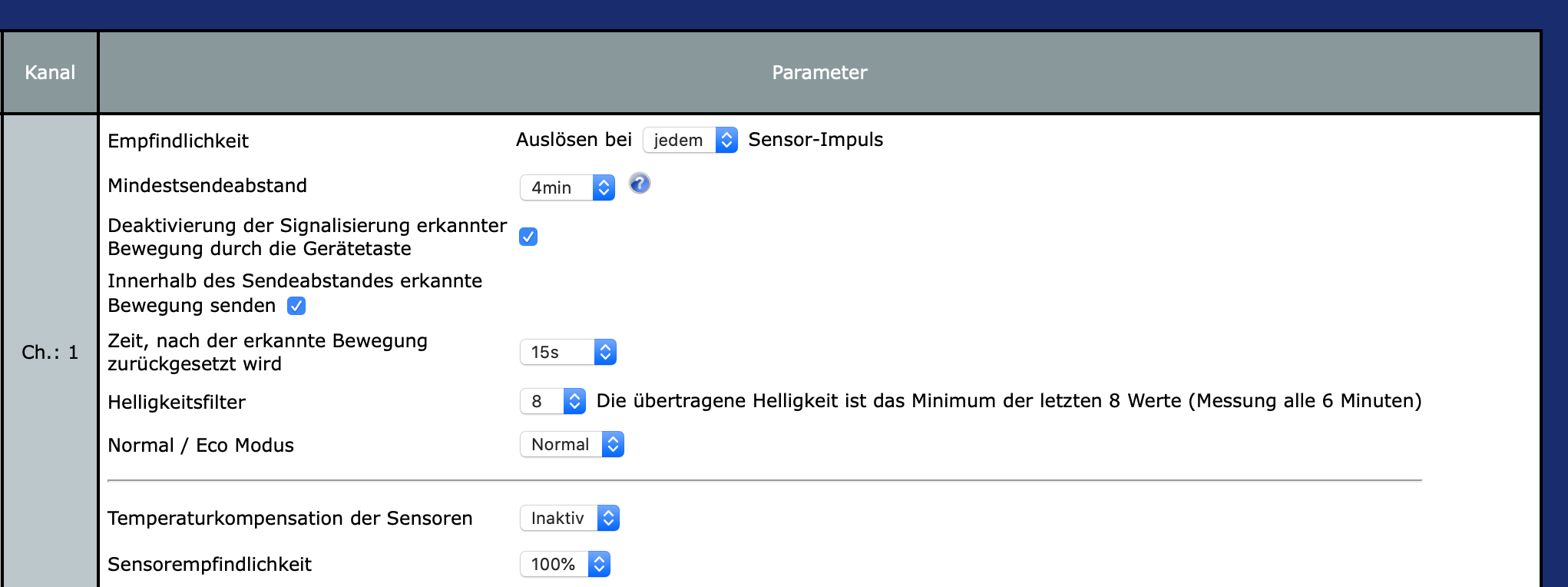This screenshot has width=1568, height=587.
Task: Click the Kanal column header
Action: (x=50, y=73)
